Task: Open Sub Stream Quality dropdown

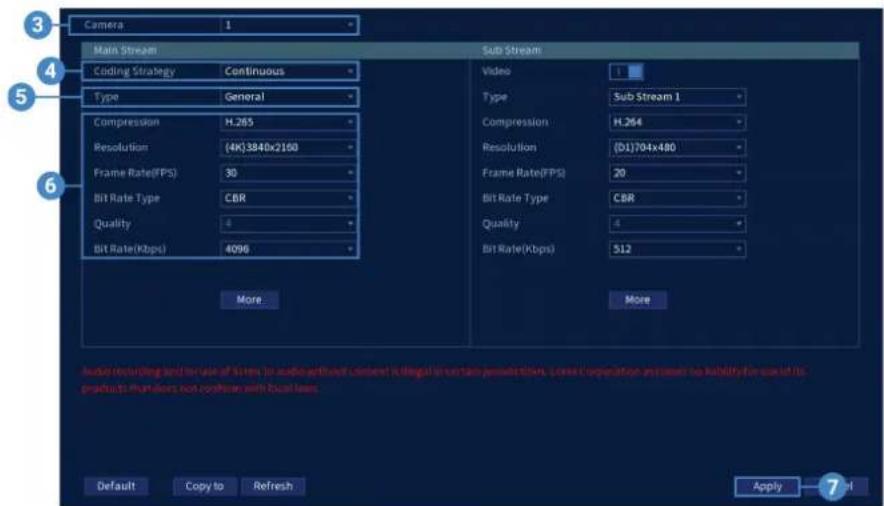Action: click(677, 224)
